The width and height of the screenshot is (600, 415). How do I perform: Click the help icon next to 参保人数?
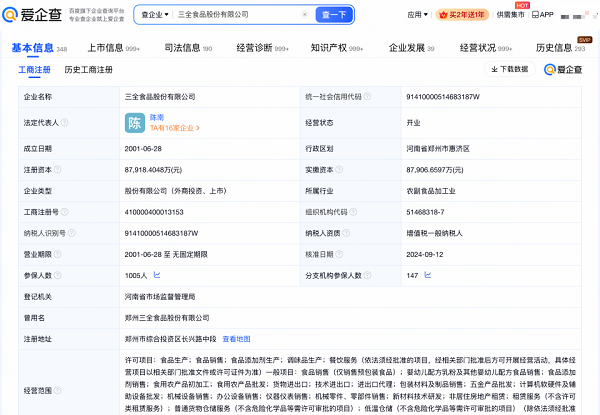click(x=58, y=275)
